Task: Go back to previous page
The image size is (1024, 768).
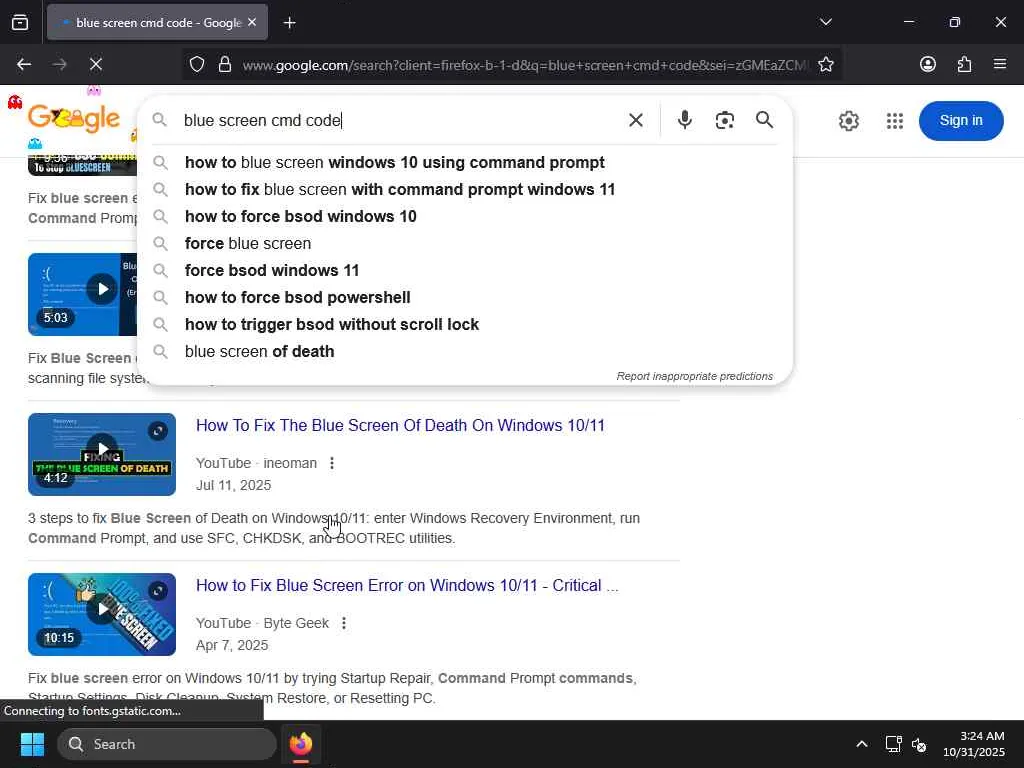Action: coord(24,64)
